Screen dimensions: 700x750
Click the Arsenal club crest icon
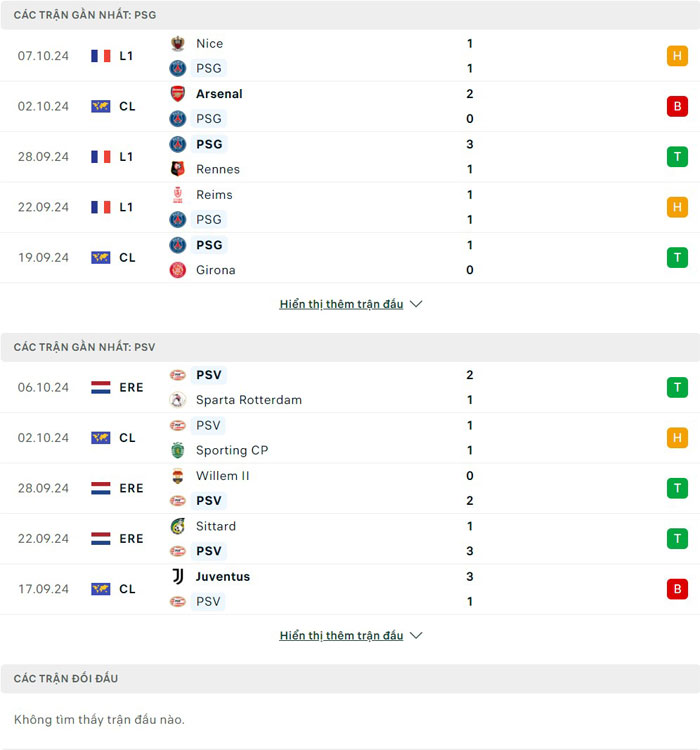[x=178, y=94]
